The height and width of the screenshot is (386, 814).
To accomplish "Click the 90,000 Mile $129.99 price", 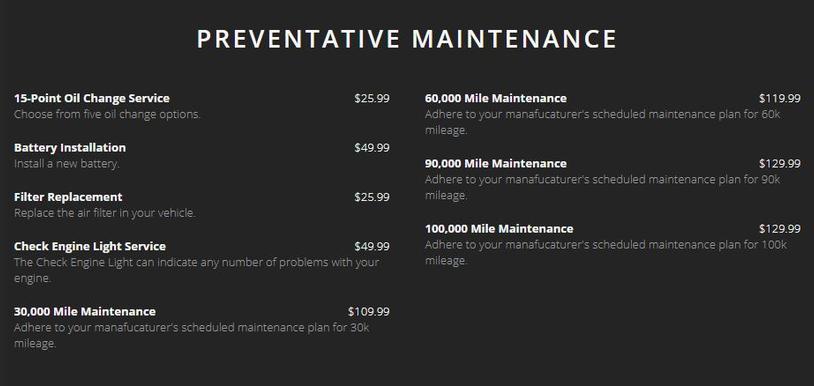I will (780, 163).
